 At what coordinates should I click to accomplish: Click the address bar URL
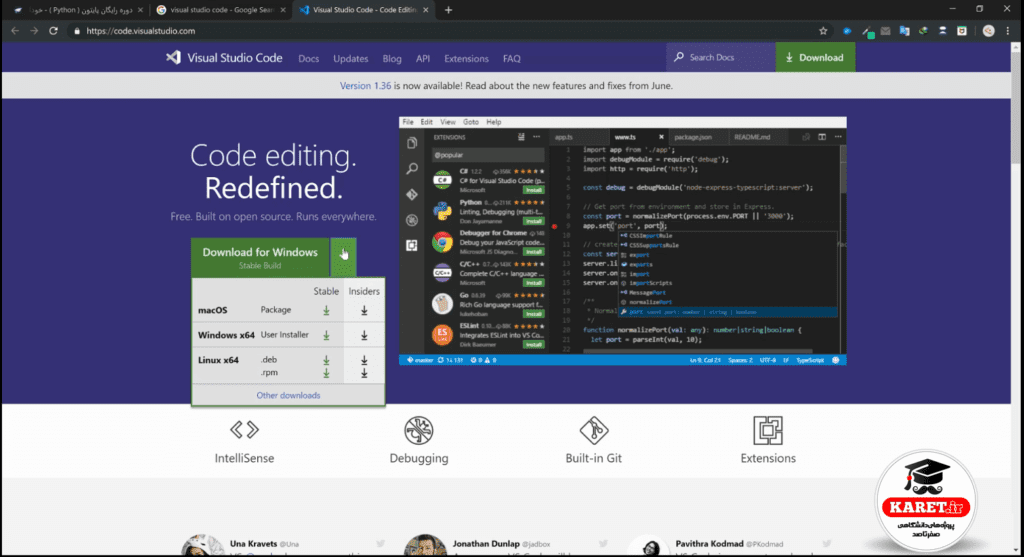140,31
